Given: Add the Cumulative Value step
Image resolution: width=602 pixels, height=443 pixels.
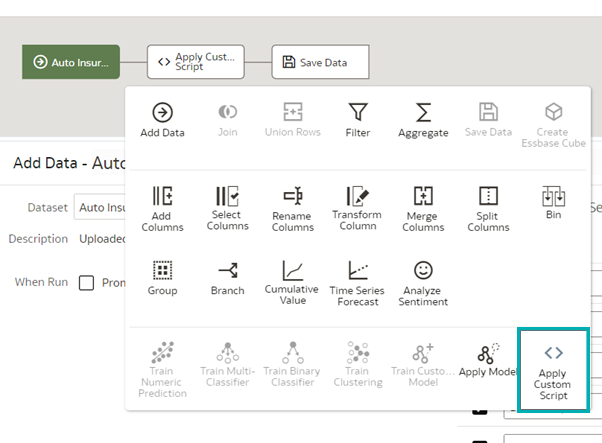Looking at the screenshot, I should click(x=292, y=283).
